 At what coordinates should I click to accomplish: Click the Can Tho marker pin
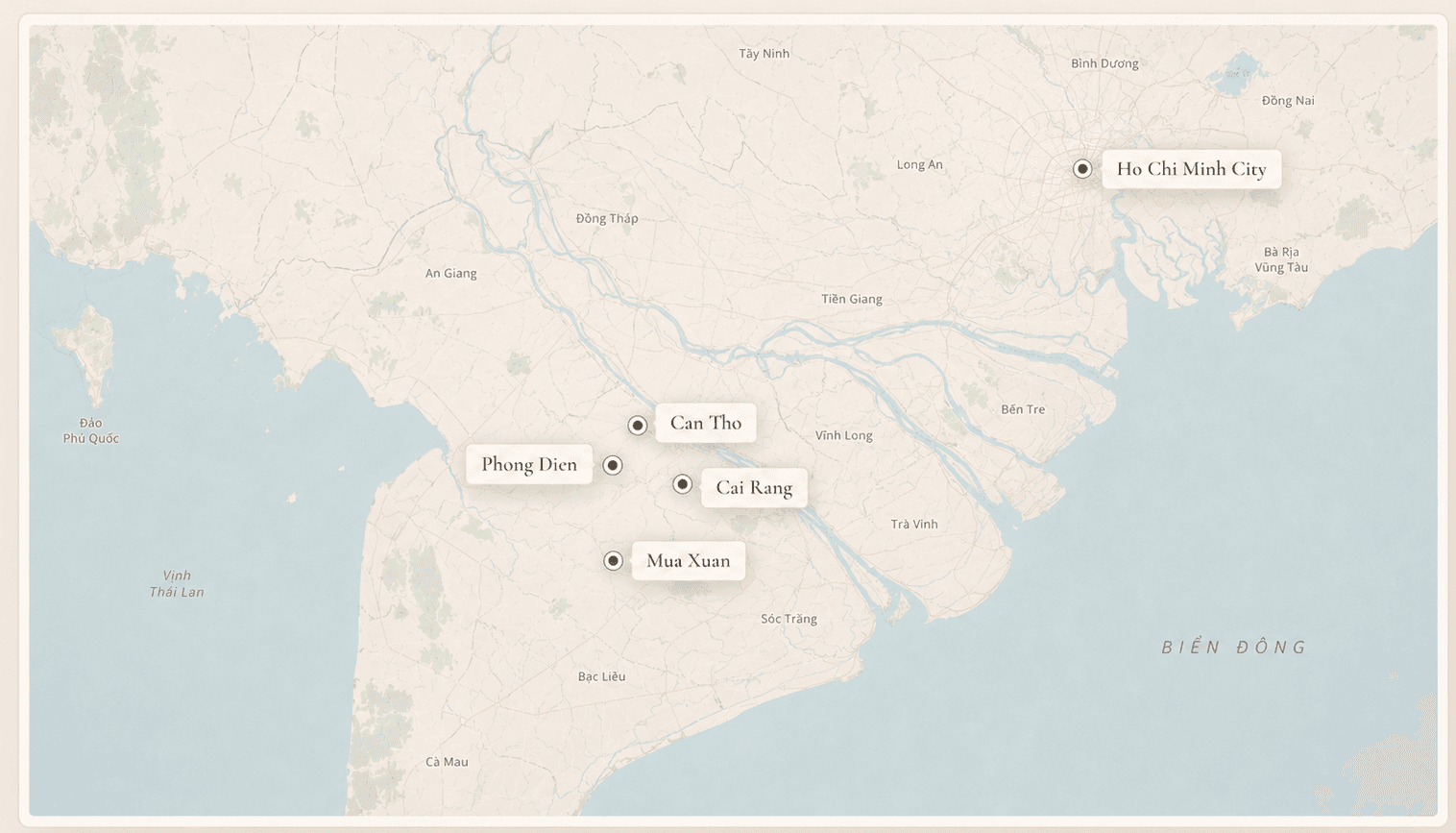coord(638,425)
